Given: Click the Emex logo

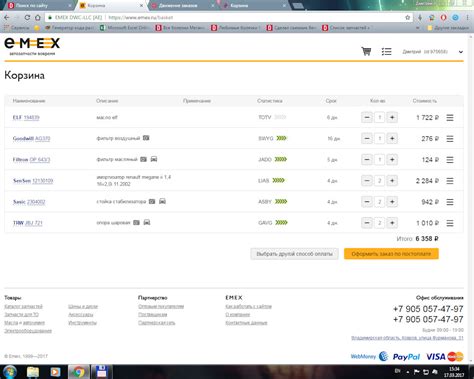Looking at the screenshot, I should [32, 46].
